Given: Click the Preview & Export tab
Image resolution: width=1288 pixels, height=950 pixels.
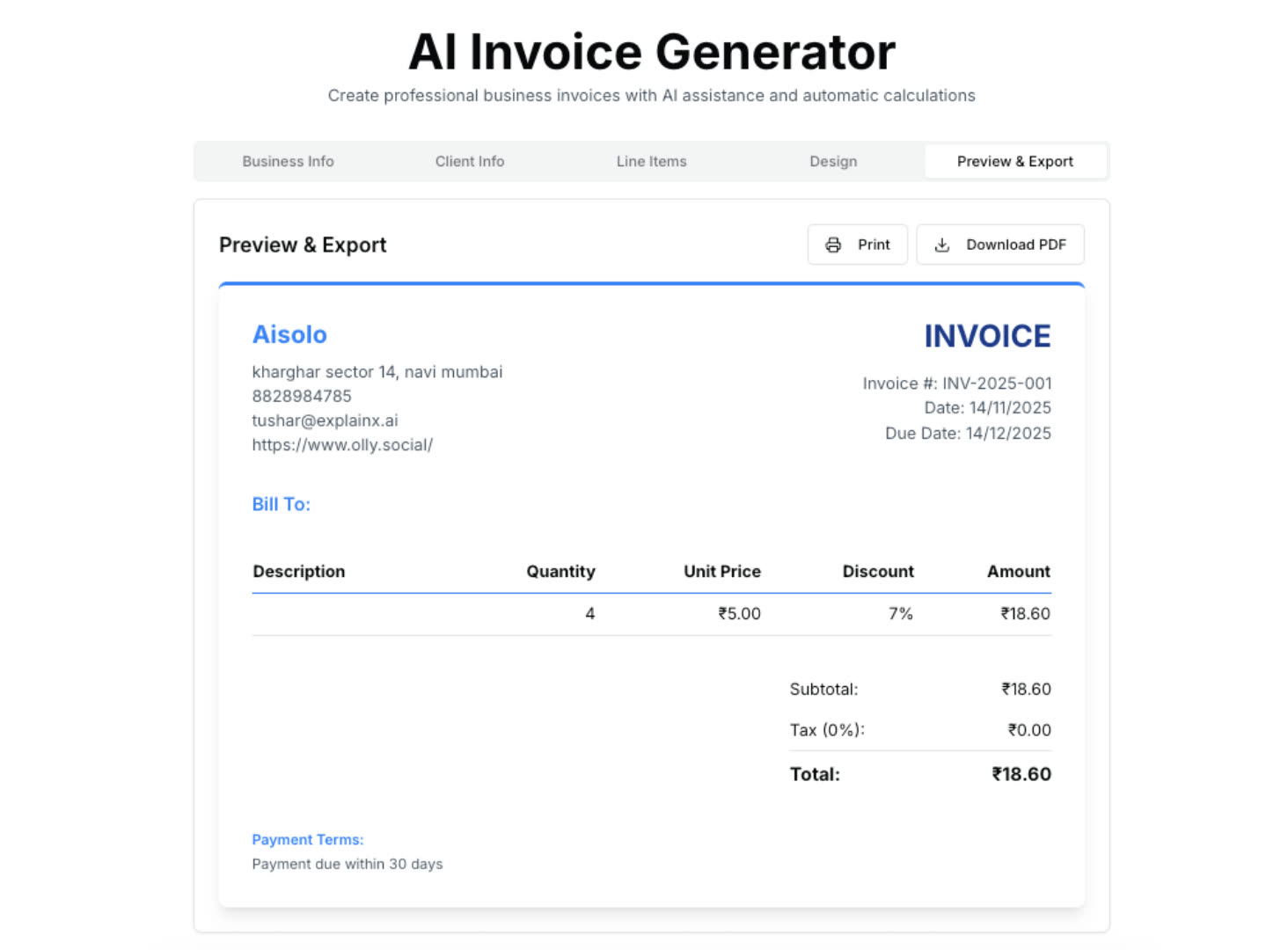Looking at the screenshot, I should tap(1014, 162).
